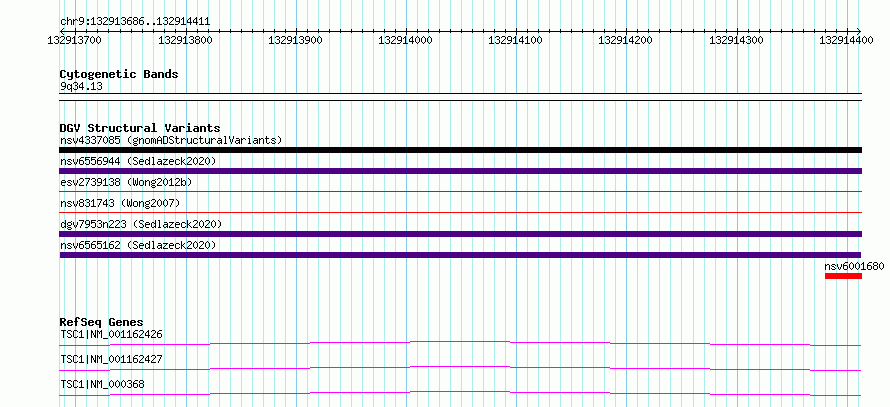Select the red nsv6001680 variant bar
Image resolution: width=890 pixels, height=407 pixels.
click(x=843, y=276)
